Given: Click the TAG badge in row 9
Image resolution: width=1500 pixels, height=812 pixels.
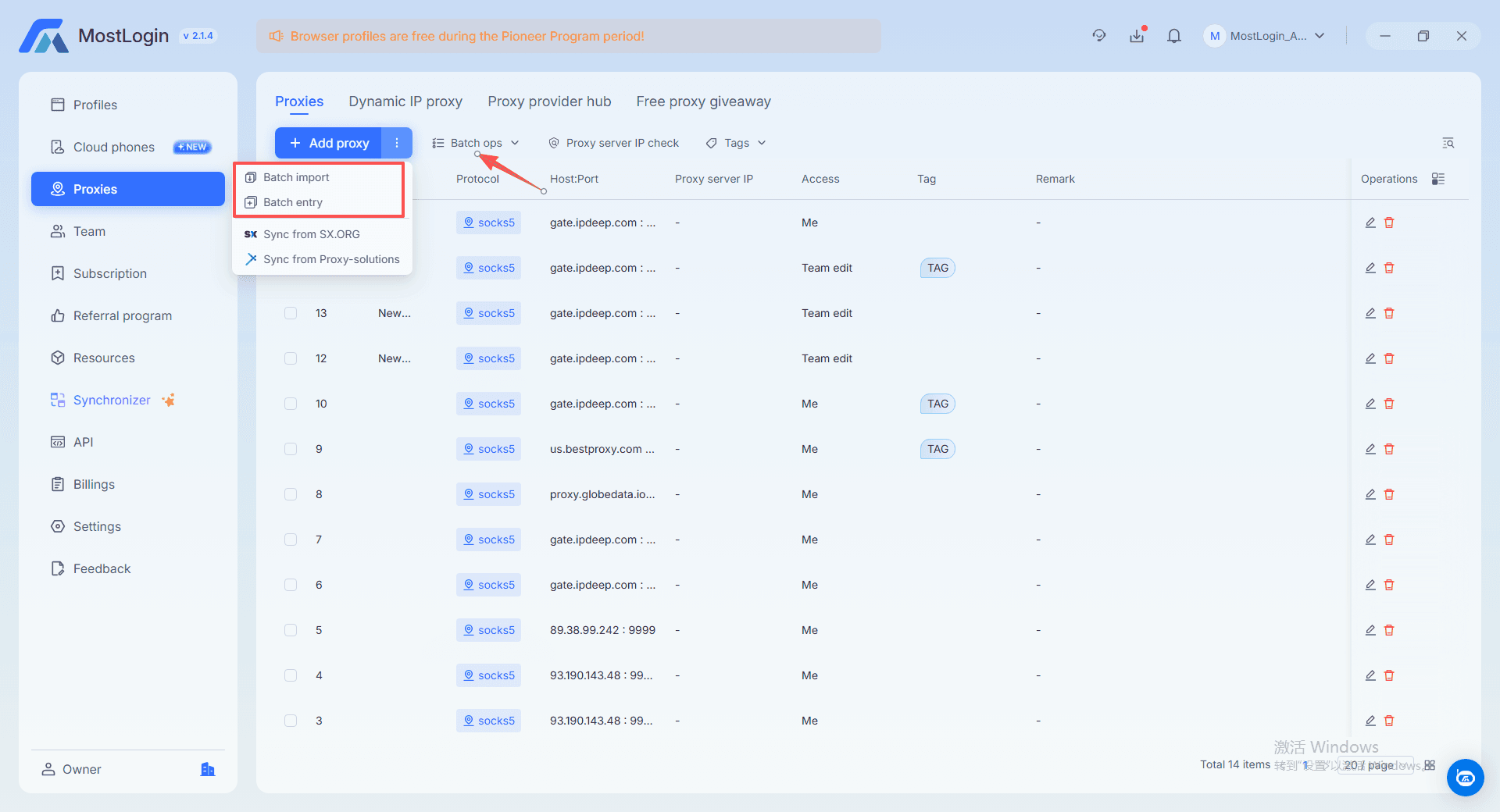Looking at the screenshot, I should pyautogui.click(x=937, y=449).
